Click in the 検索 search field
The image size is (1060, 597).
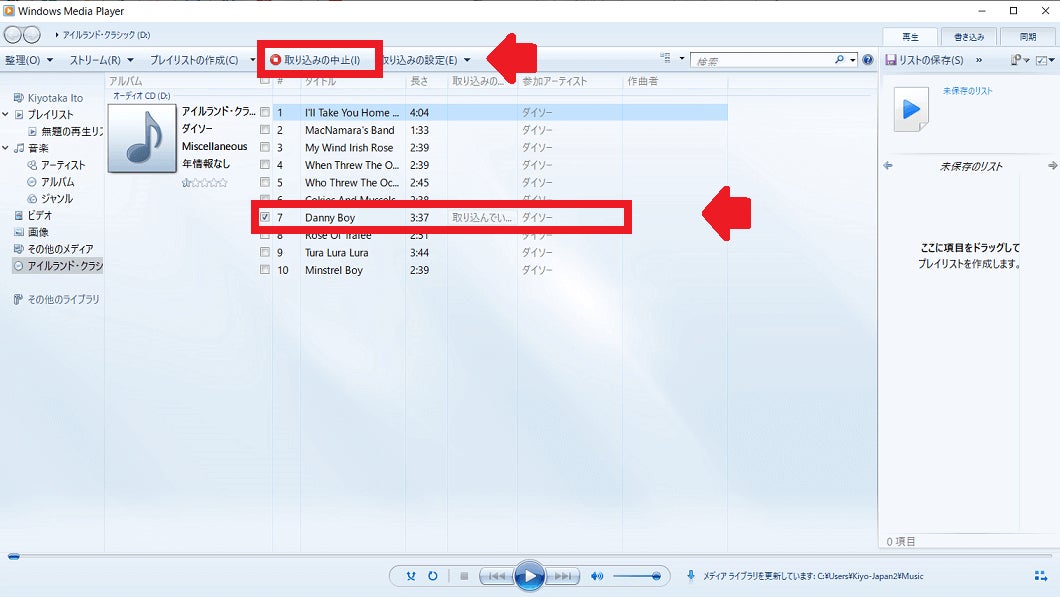click(x=762, y=61)
